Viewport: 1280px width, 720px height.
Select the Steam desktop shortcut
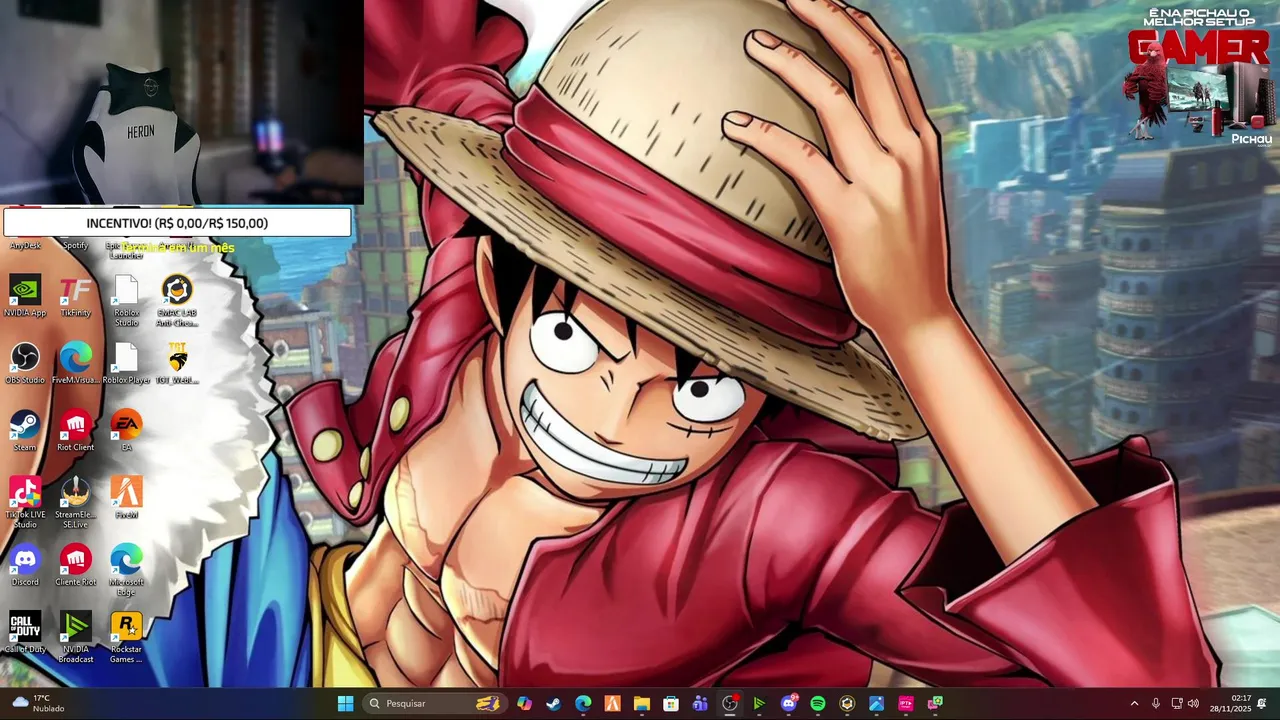(25, 430)
